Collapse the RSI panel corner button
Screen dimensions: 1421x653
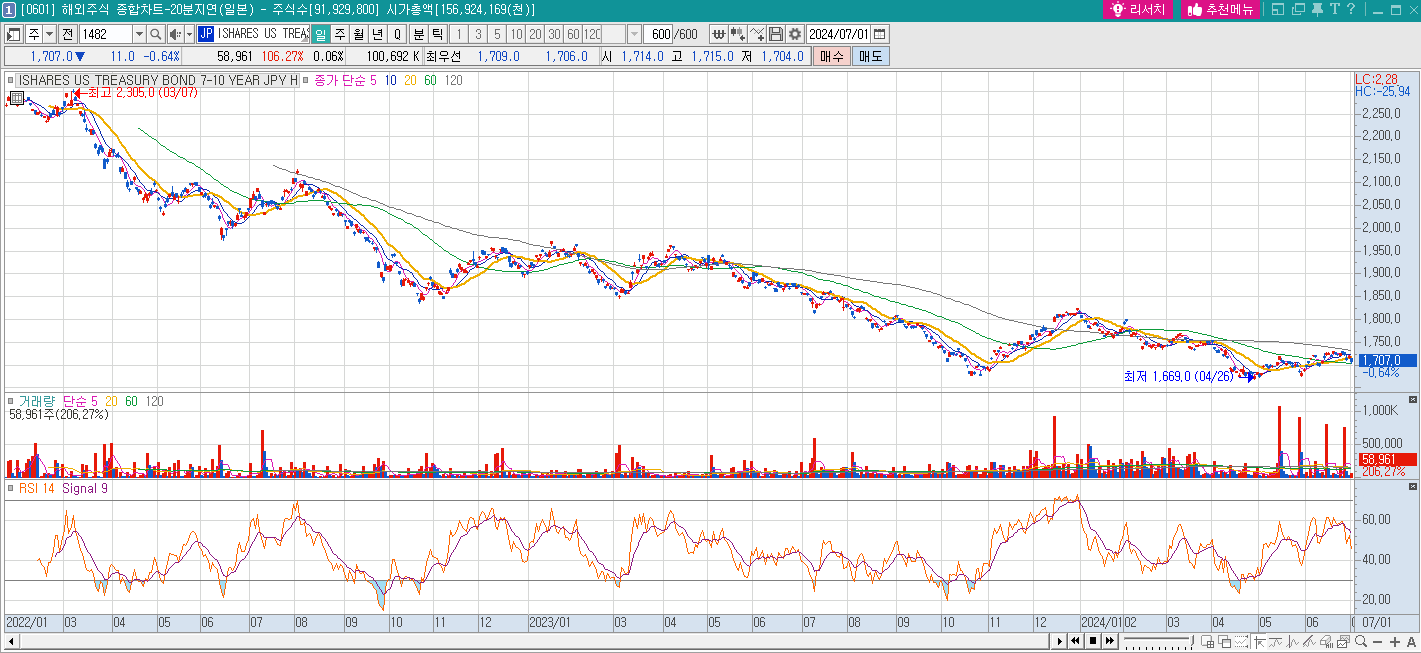pyautogui.click(x=1413, y=485)
